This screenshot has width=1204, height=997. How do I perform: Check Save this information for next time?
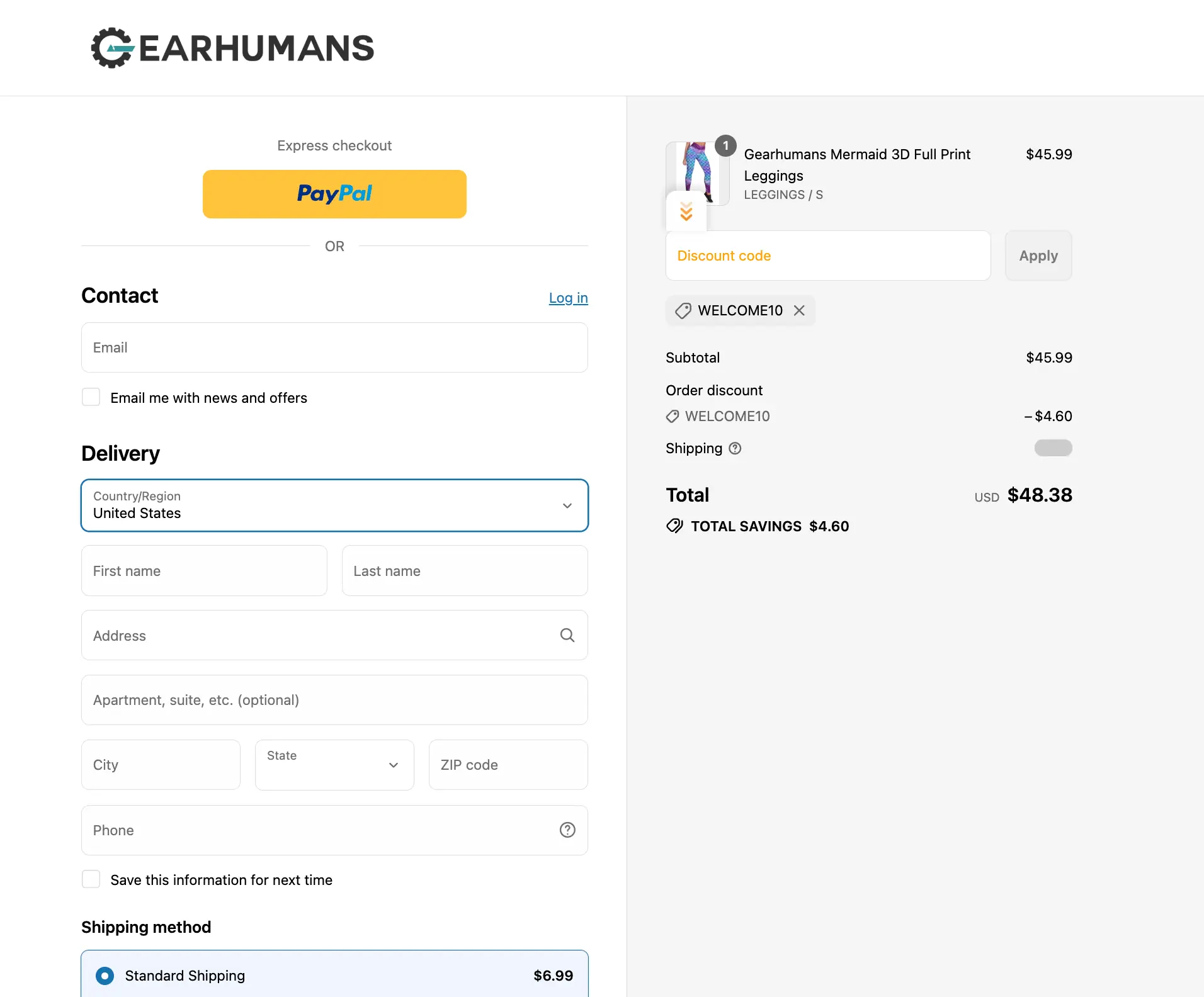[x=91, y=879]
